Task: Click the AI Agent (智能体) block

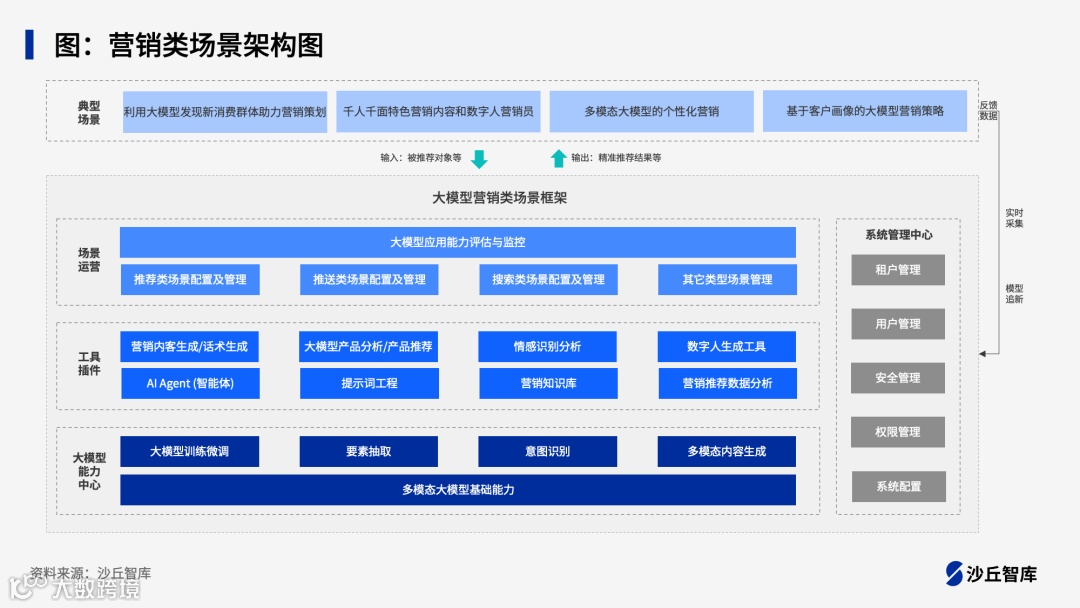Action: (190, 384)
